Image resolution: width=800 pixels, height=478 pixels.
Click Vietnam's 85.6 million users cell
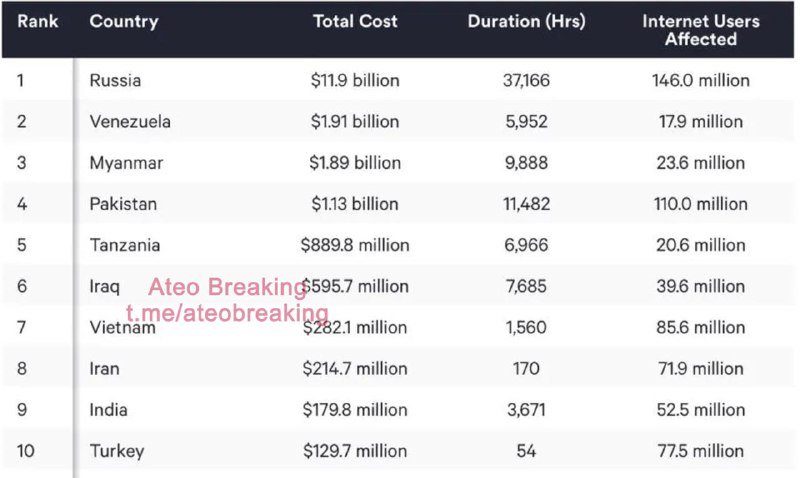click(x=700, y=328)
